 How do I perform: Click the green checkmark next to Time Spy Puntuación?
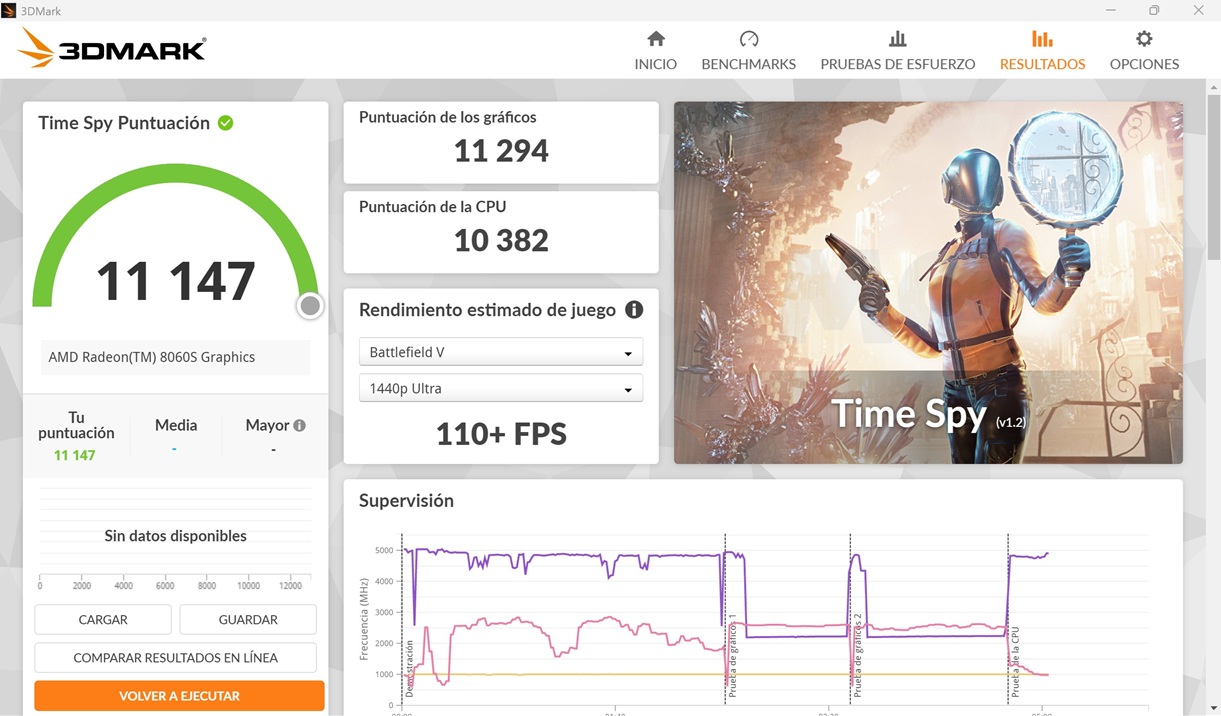(x=225, y=122)
